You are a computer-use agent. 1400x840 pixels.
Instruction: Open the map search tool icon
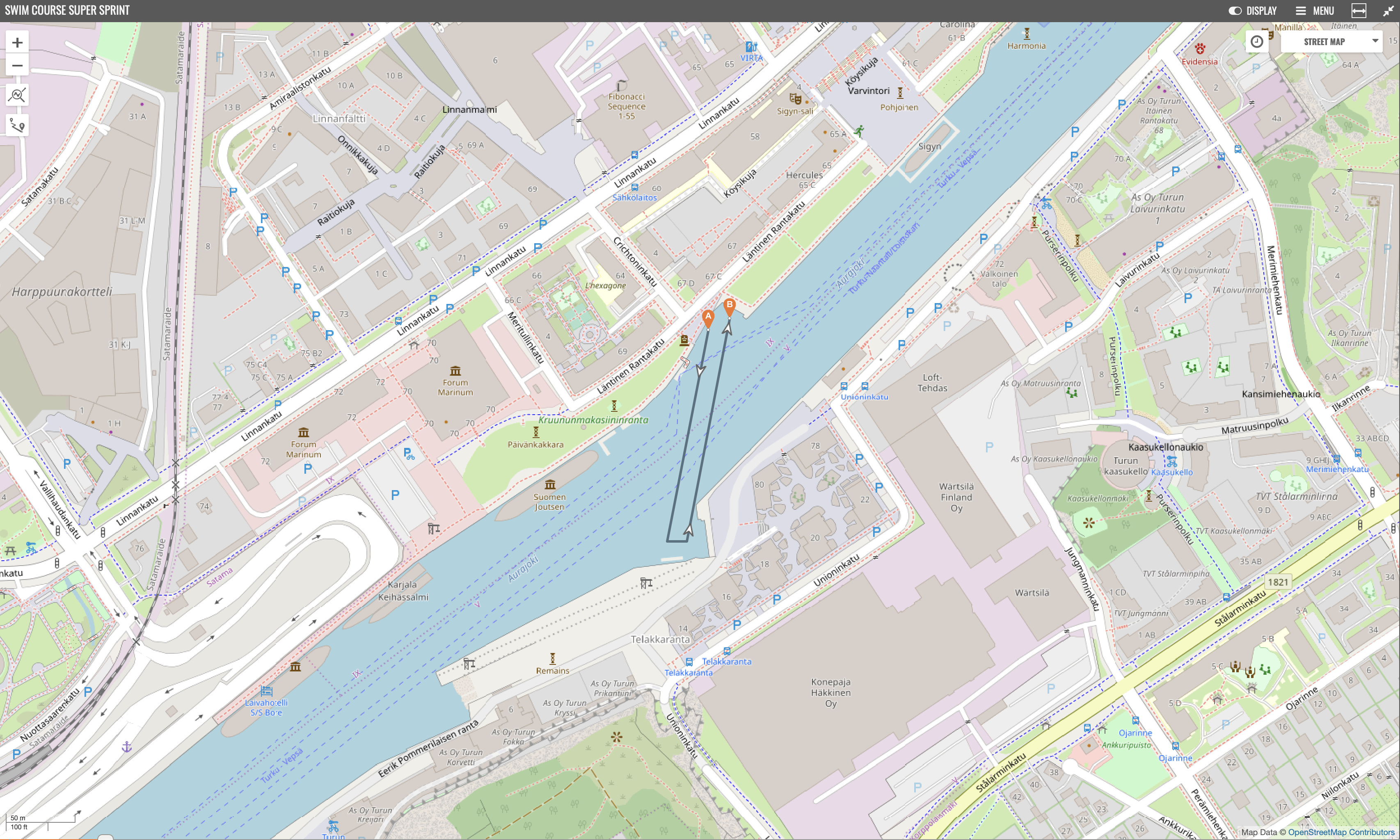pyautogui.click(x=18, y=95)
